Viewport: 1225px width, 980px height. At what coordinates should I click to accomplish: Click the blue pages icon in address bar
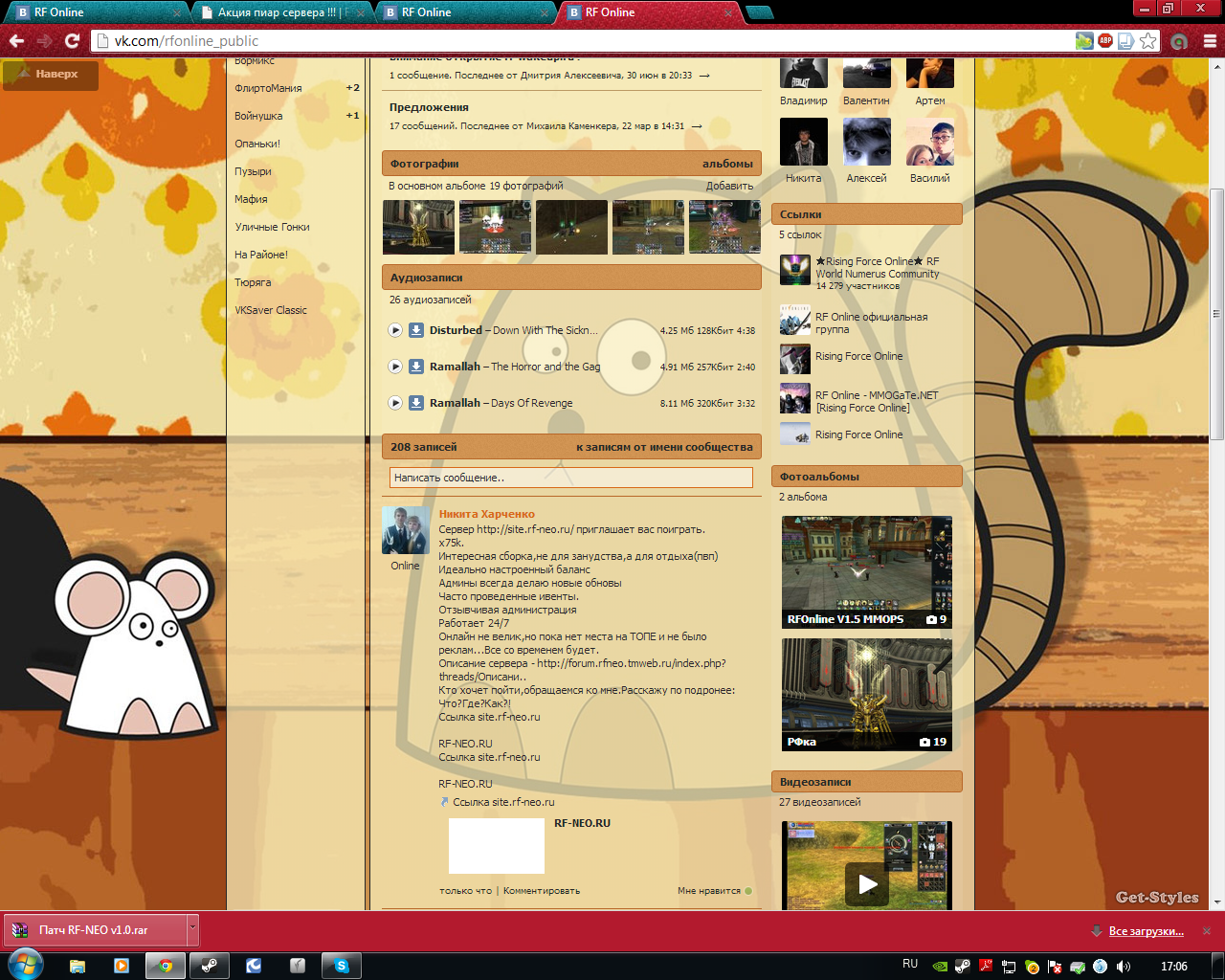coord(1126,41)
